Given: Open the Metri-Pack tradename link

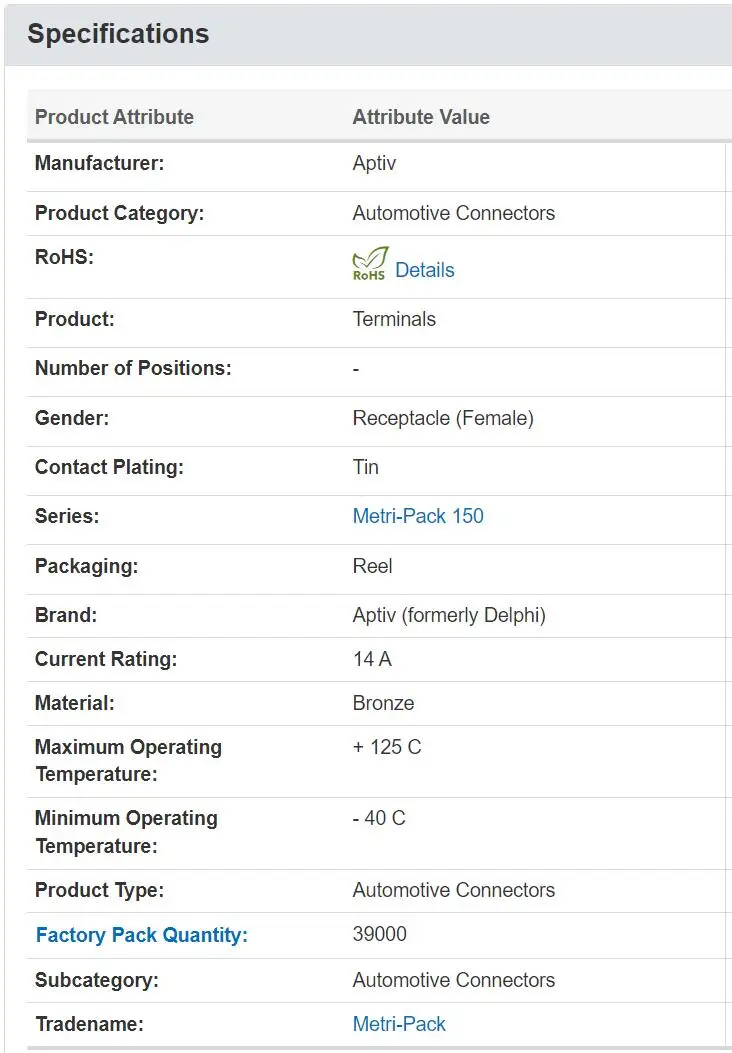Looking at the screenshot, I should pyautogui.click(x=399, y=1025).
